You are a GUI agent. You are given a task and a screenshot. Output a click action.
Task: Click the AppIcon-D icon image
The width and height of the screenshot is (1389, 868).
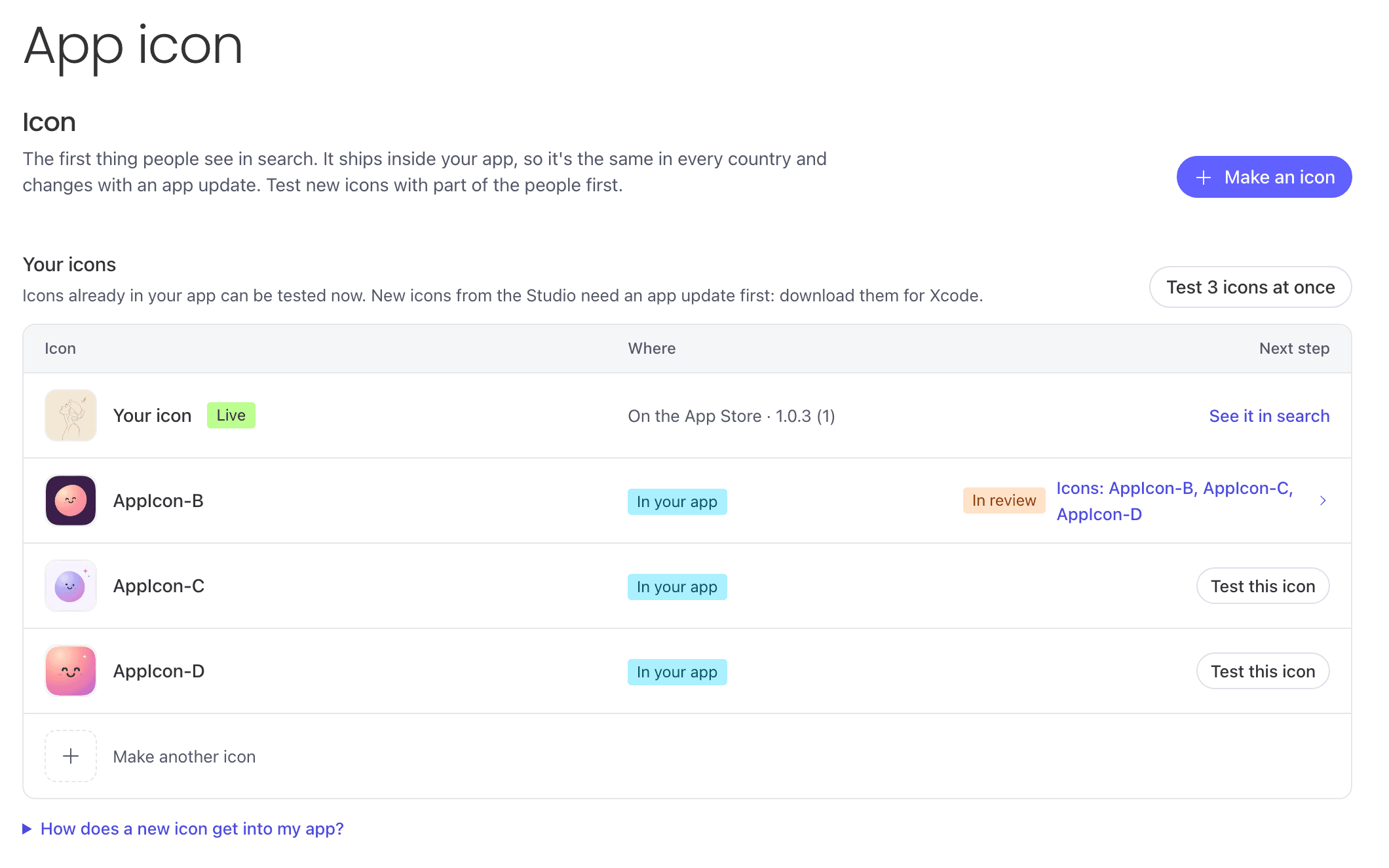[x=71, y=671]
